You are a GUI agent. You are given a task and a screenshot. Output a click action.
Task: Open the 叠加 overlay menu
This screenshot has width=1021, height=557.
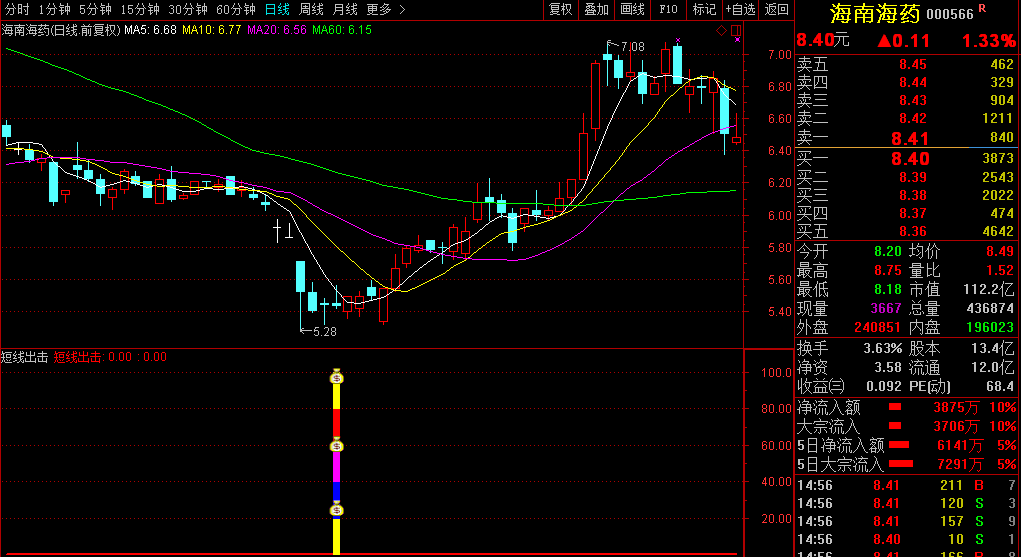click(x=596, y=9)
